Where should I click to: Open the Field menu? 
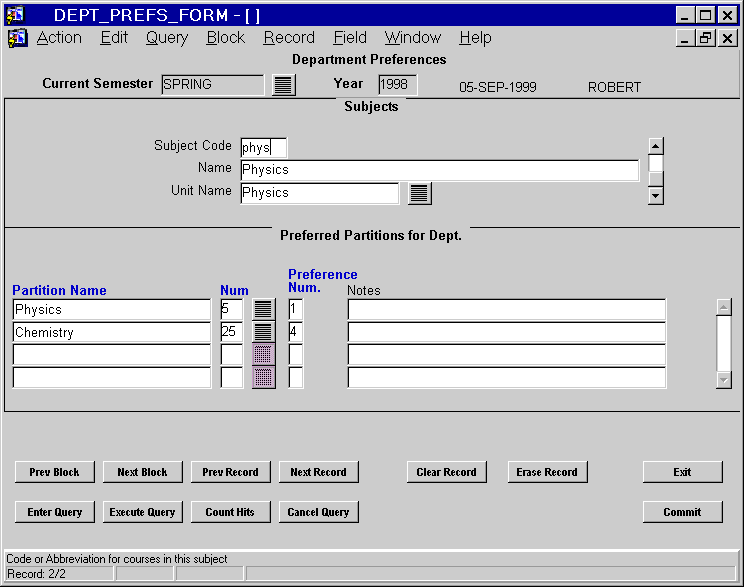click(350, 37)
